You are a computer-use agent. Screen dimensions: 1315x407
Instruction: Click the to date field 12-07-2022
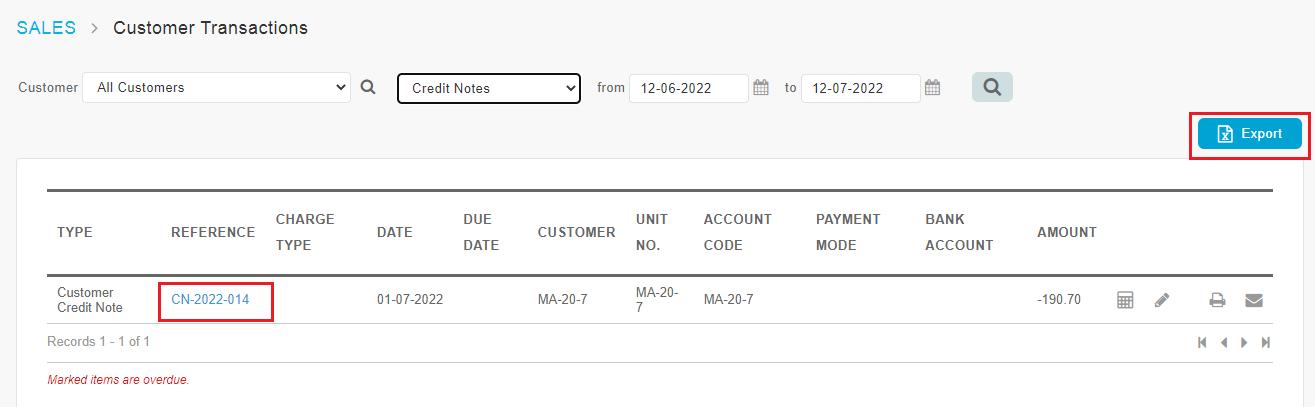861,88
